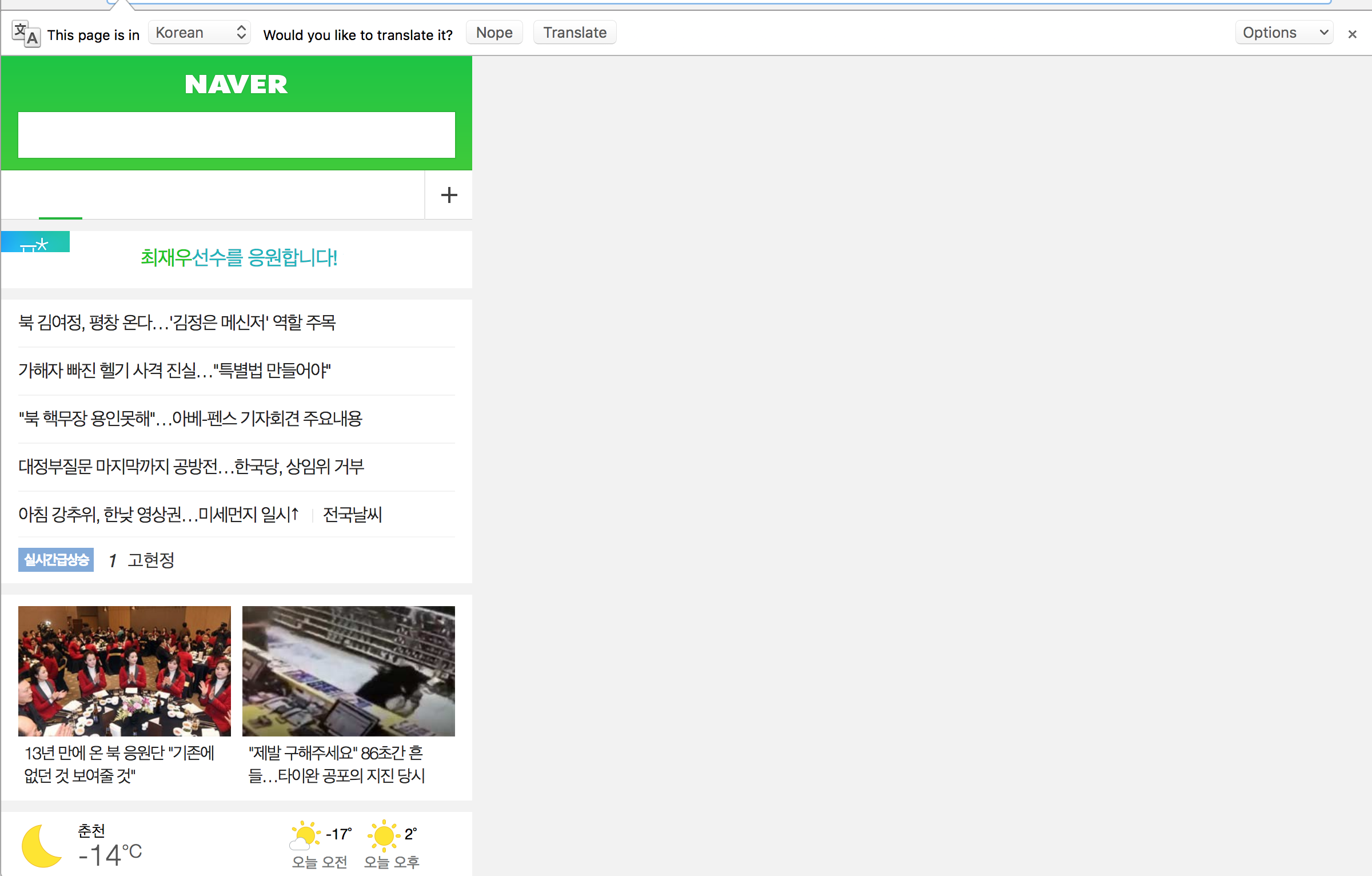
Task: Click the sunny afternoon forecast icon
Action: (383, 836)
